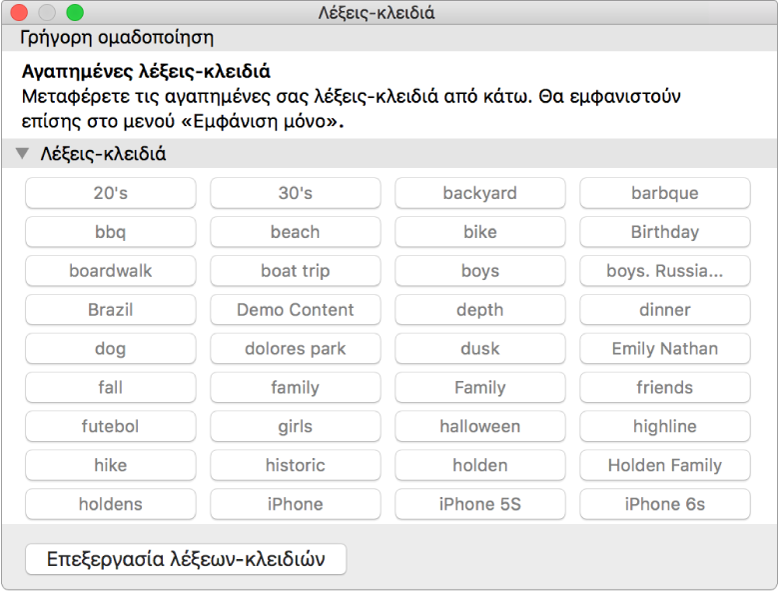The image size is (779, 591).
Task: Choose the 'Birthday' keyword tag
Action: (x=665, y=232)
